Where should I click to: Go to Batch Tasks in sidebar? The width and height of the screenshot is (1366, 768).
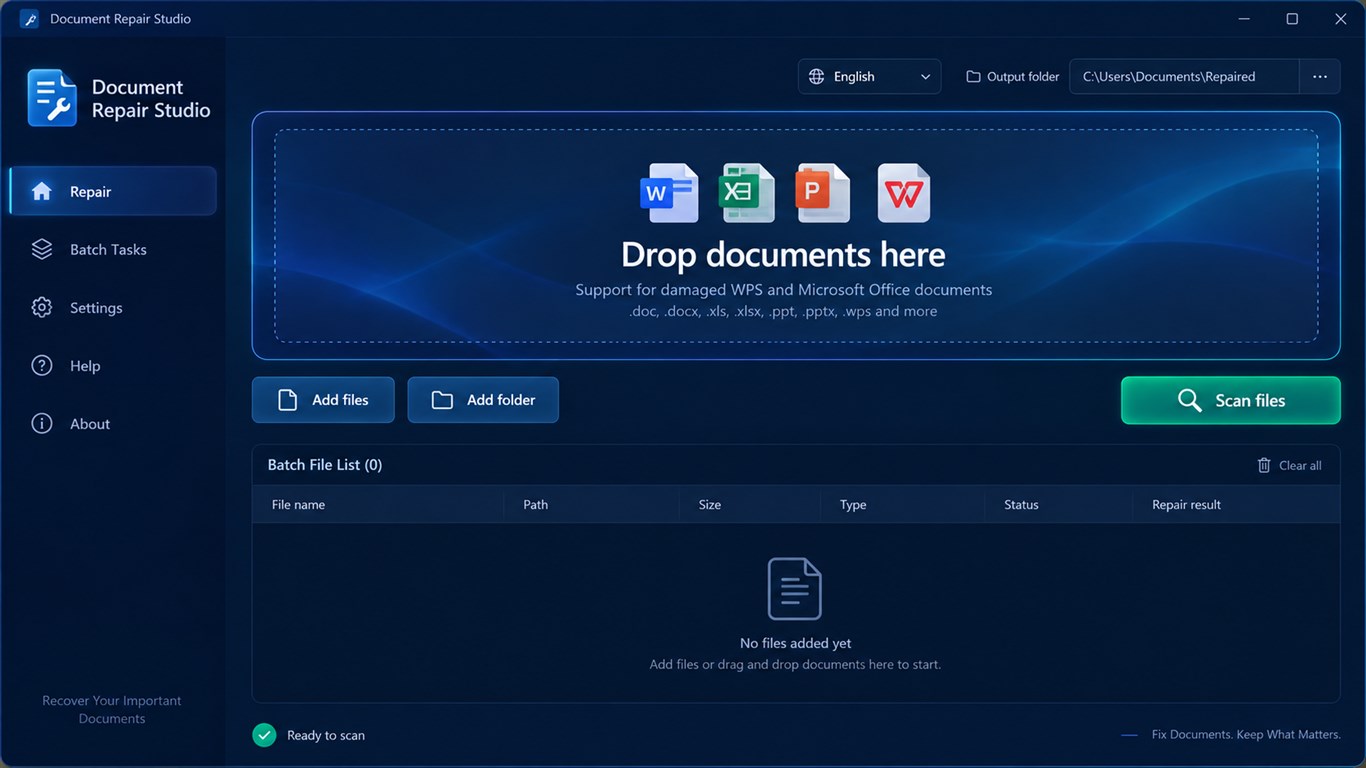[113, 249]
